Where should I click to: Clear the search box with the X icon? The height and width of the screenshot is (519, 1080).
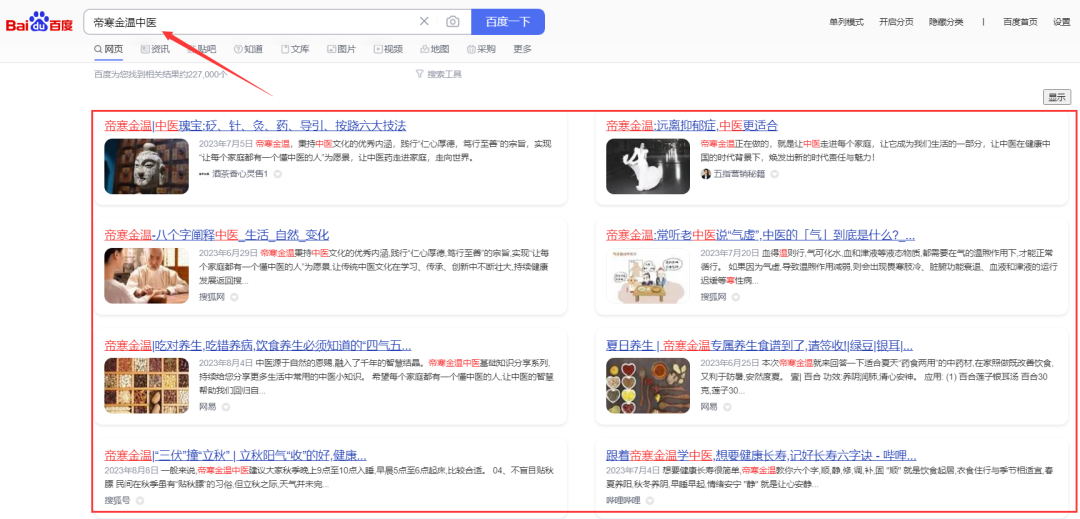424,21
